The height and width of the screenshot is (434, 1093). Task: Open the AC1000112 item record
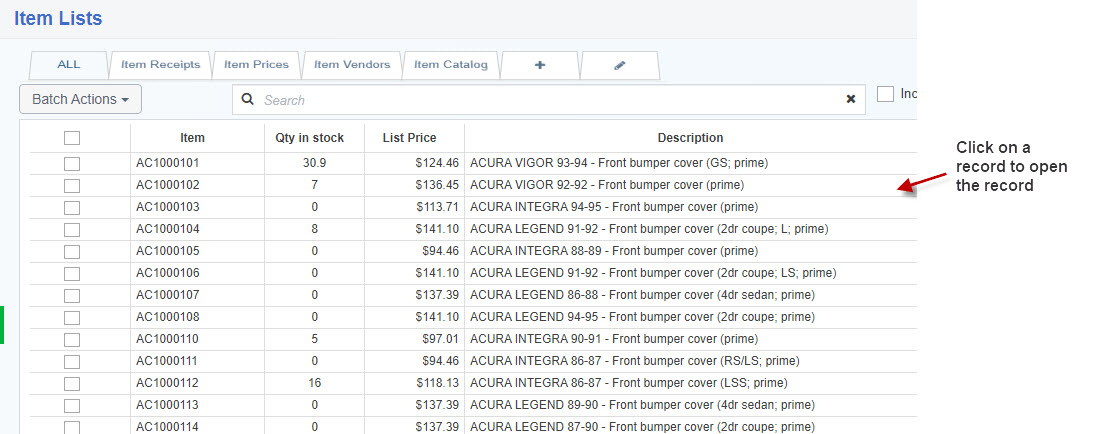click(168, 383)
